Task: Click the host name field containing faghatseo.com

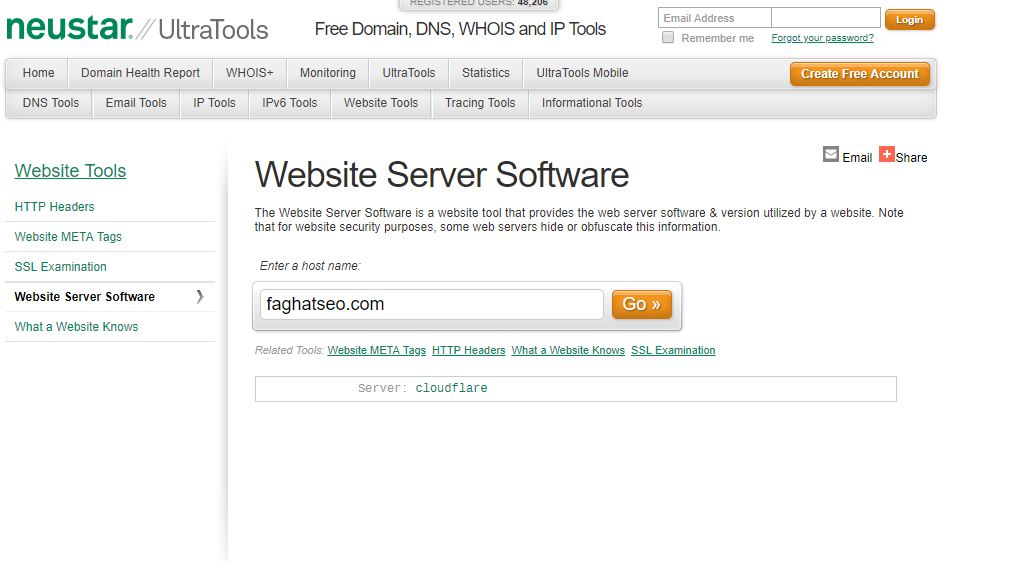Action: coord(432,304)
